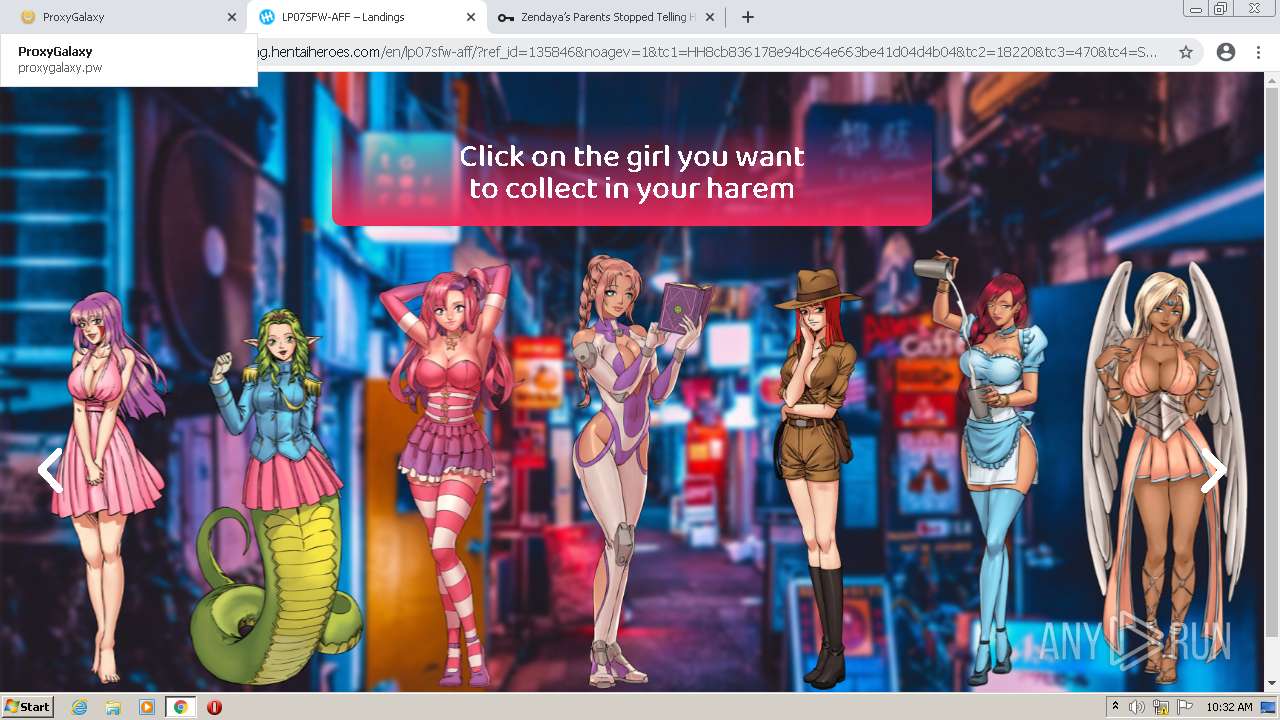
Task: Click the address bar URL
Action: pos(708,52)
